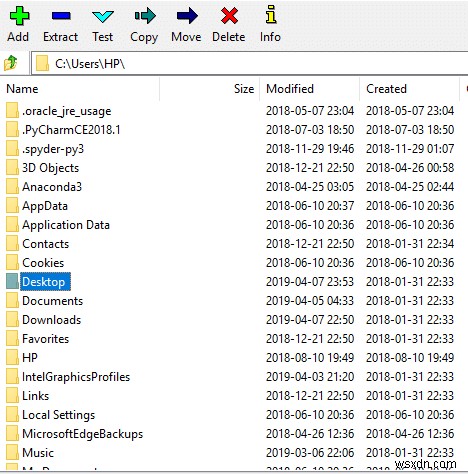Click Downloads modified date 2019-04-07 22:50
The image size is (468, 474).
click(x=310, y=320)
